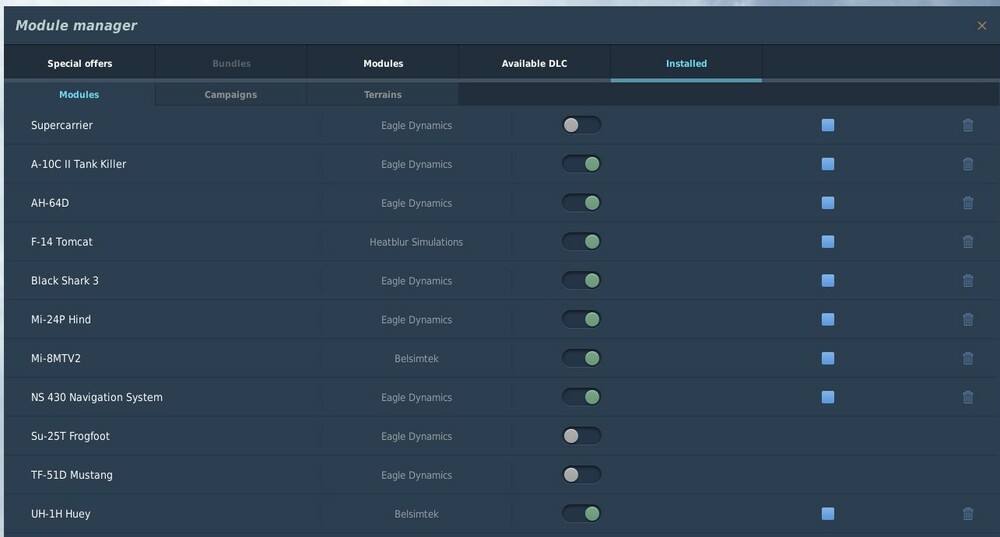Click Belsimtek label in UH-1H Huey row

point(416,513)
